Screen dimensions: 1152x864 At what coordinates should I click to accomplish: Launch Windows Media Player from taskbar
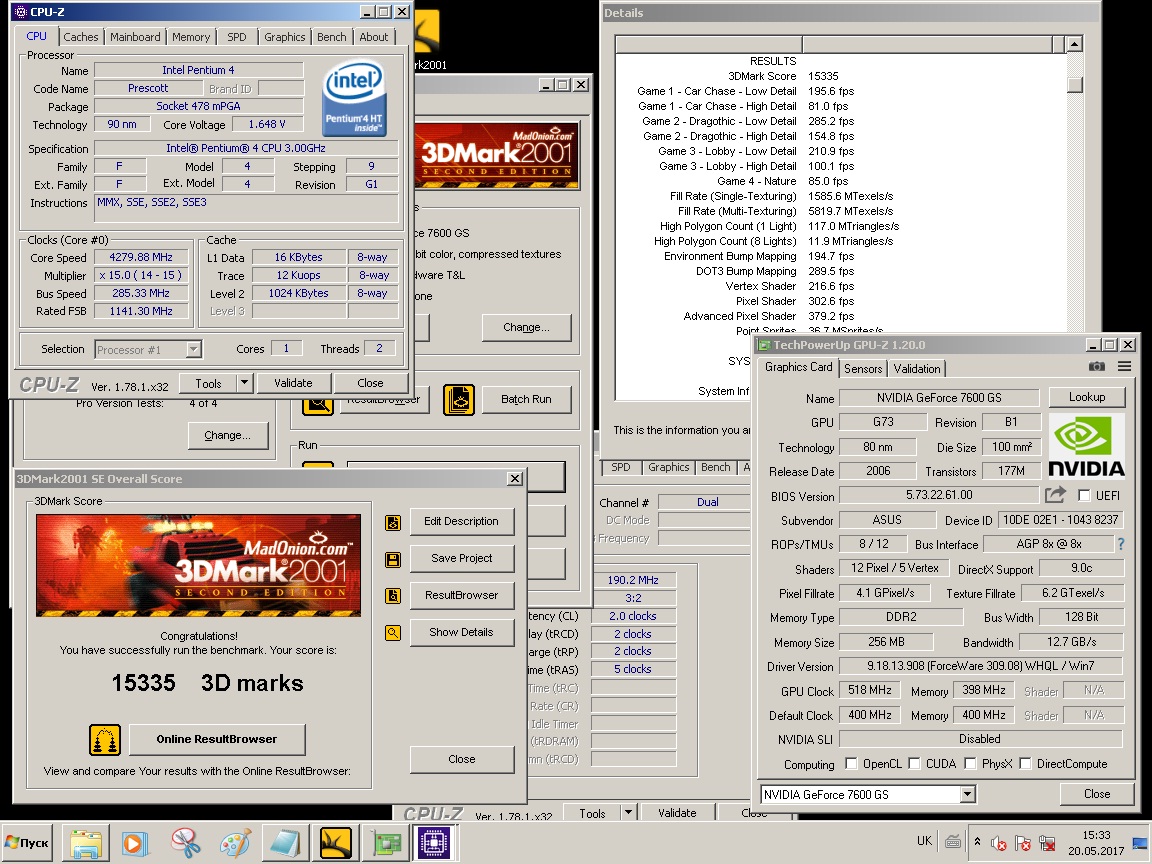(x=134, y=843)
